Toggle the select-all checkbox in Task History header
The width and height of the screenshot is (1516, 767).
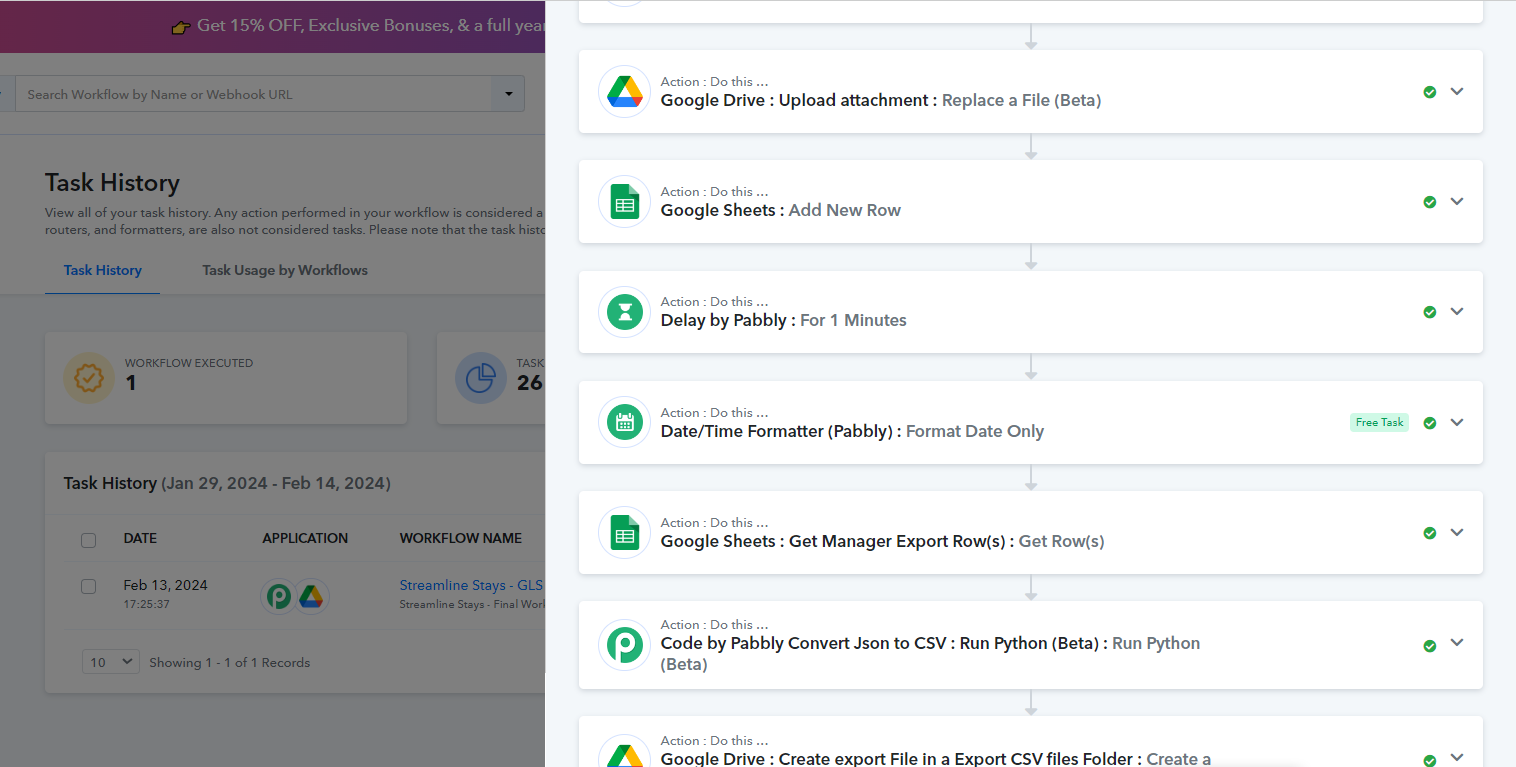click(88, 540)
